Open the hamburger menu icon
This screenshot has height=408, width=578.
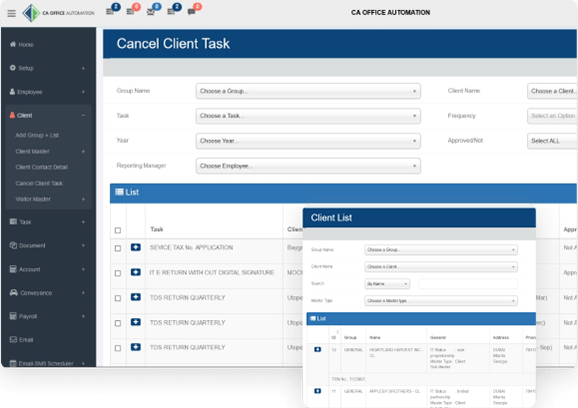point(11,14)
